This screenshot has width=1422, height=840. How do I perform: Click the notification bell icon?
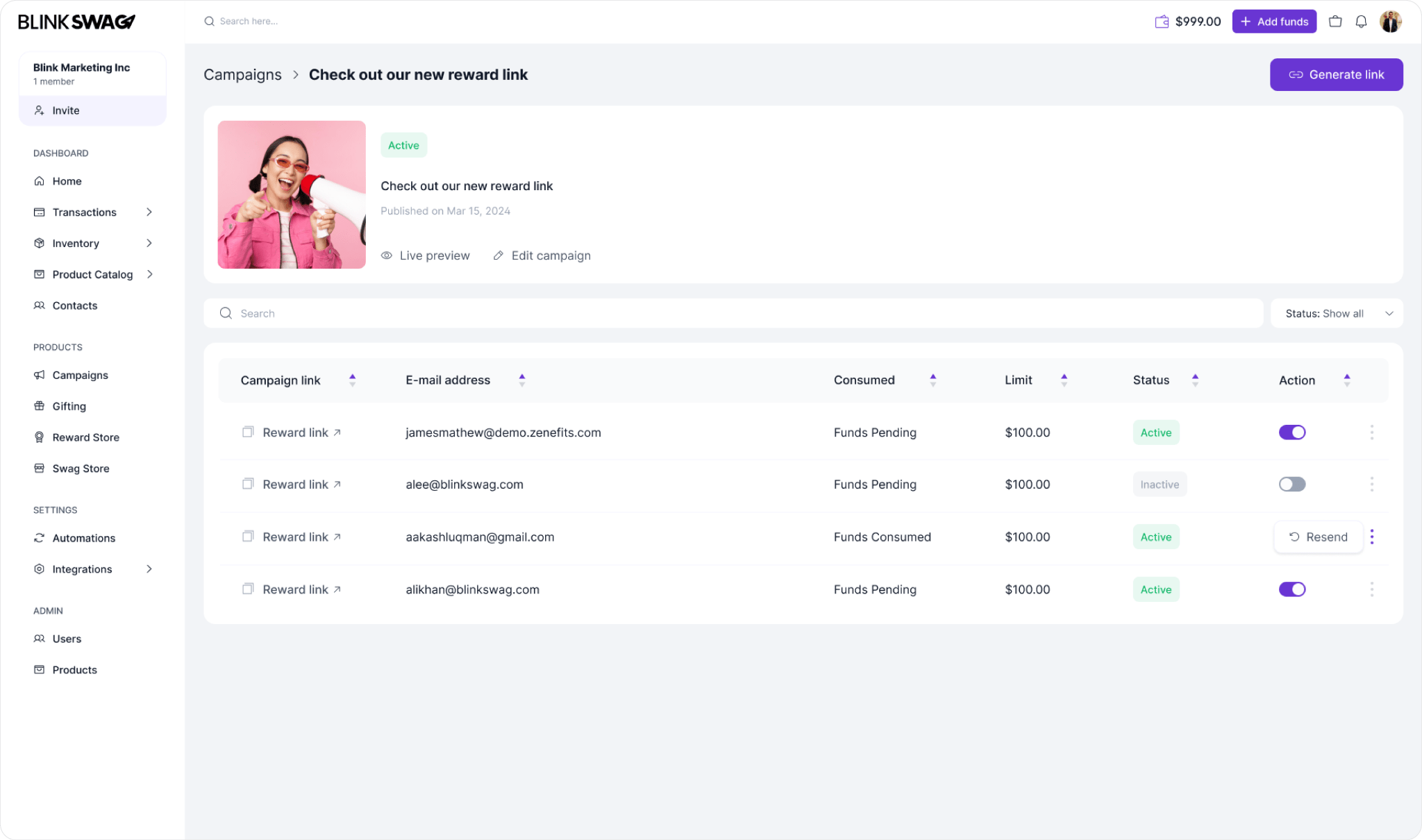pyautogui.click(x=1362, y=21)
